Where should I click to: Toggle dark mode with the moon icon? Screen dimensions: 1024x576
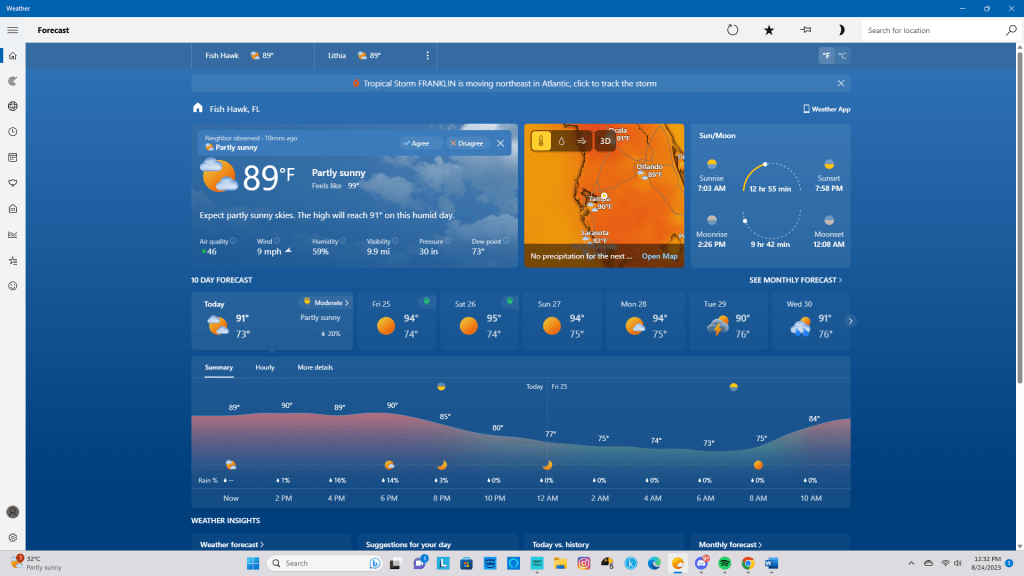(x=841, y=30)
